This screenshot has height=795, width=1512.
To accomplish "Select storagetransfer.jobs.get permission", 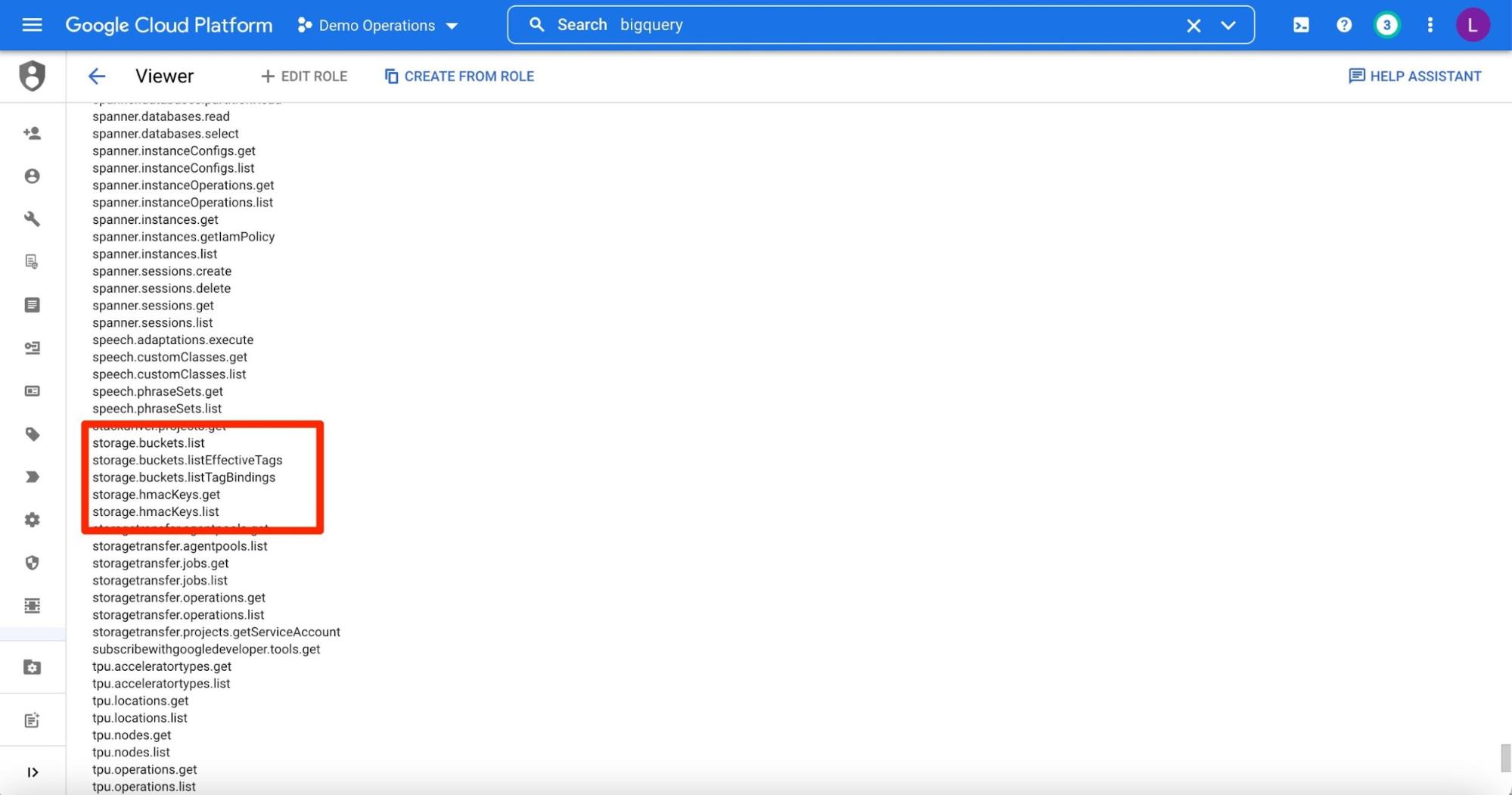I will (160, 564).
